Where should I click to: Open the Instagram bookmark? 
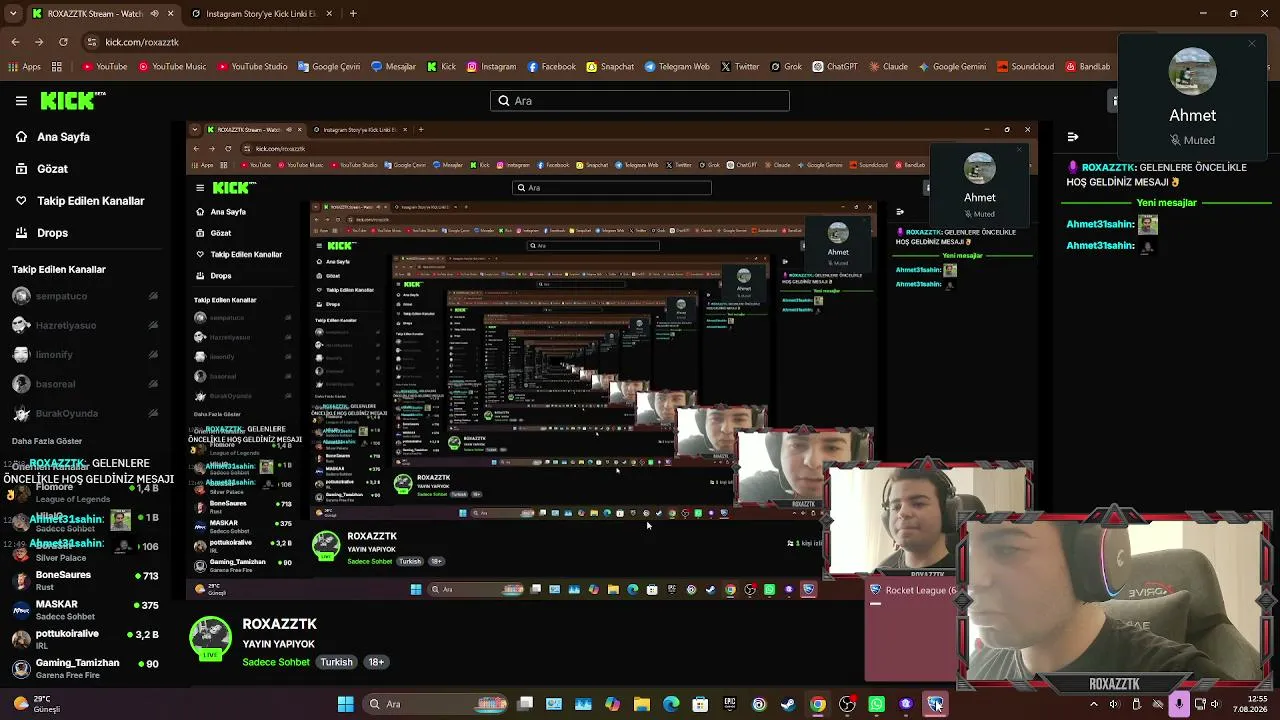pyautogui.click(x=491, y=67)
